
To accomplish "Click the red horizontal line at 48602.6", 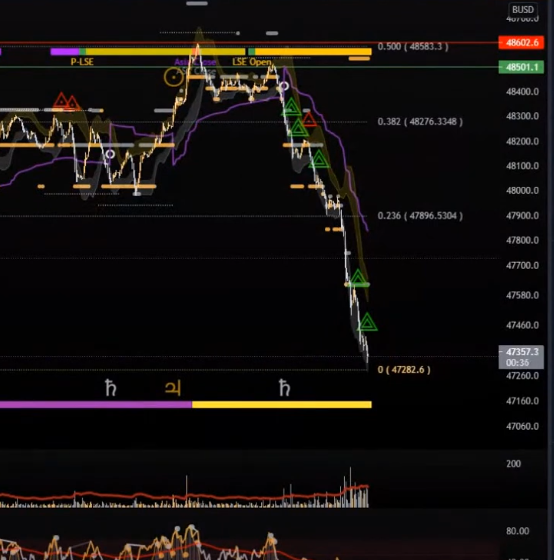I will [249, 43].
